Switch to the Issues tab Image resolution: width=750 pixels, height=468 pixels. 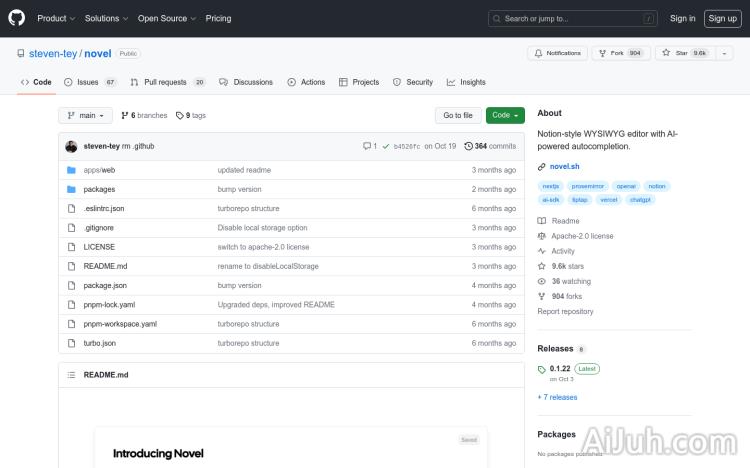pyautogui.click(x=88, y=82)
